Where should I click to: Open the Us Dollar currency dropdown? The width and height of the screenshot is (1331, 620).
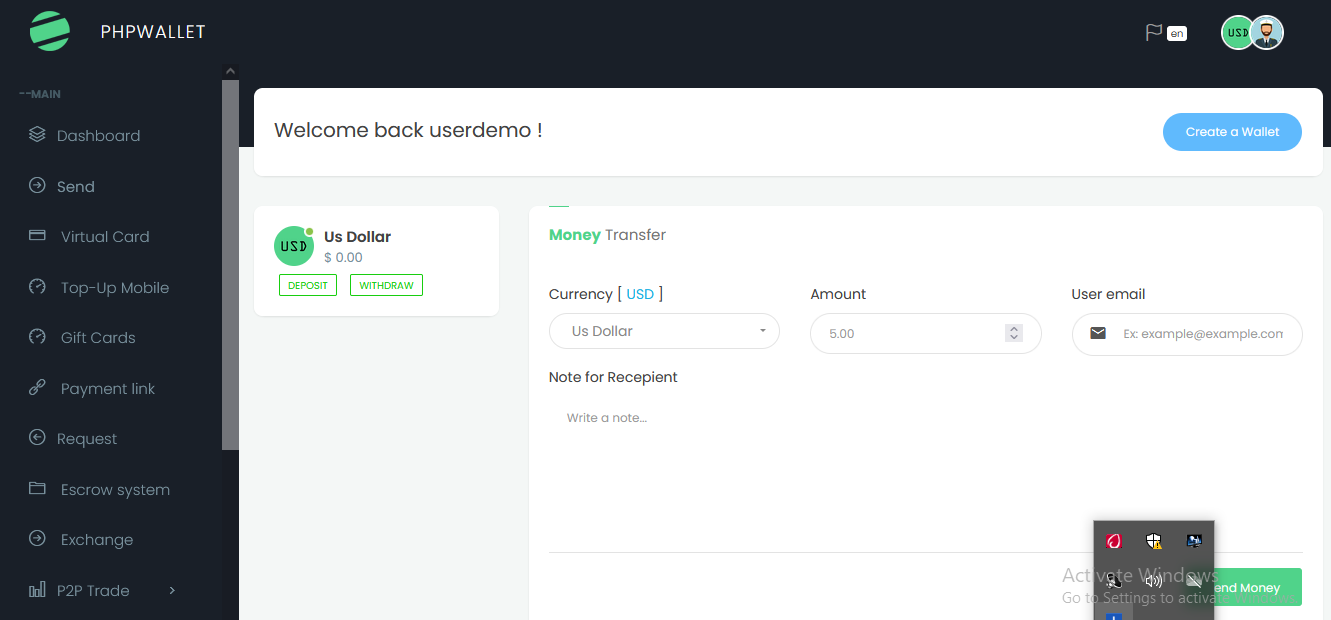664,331
